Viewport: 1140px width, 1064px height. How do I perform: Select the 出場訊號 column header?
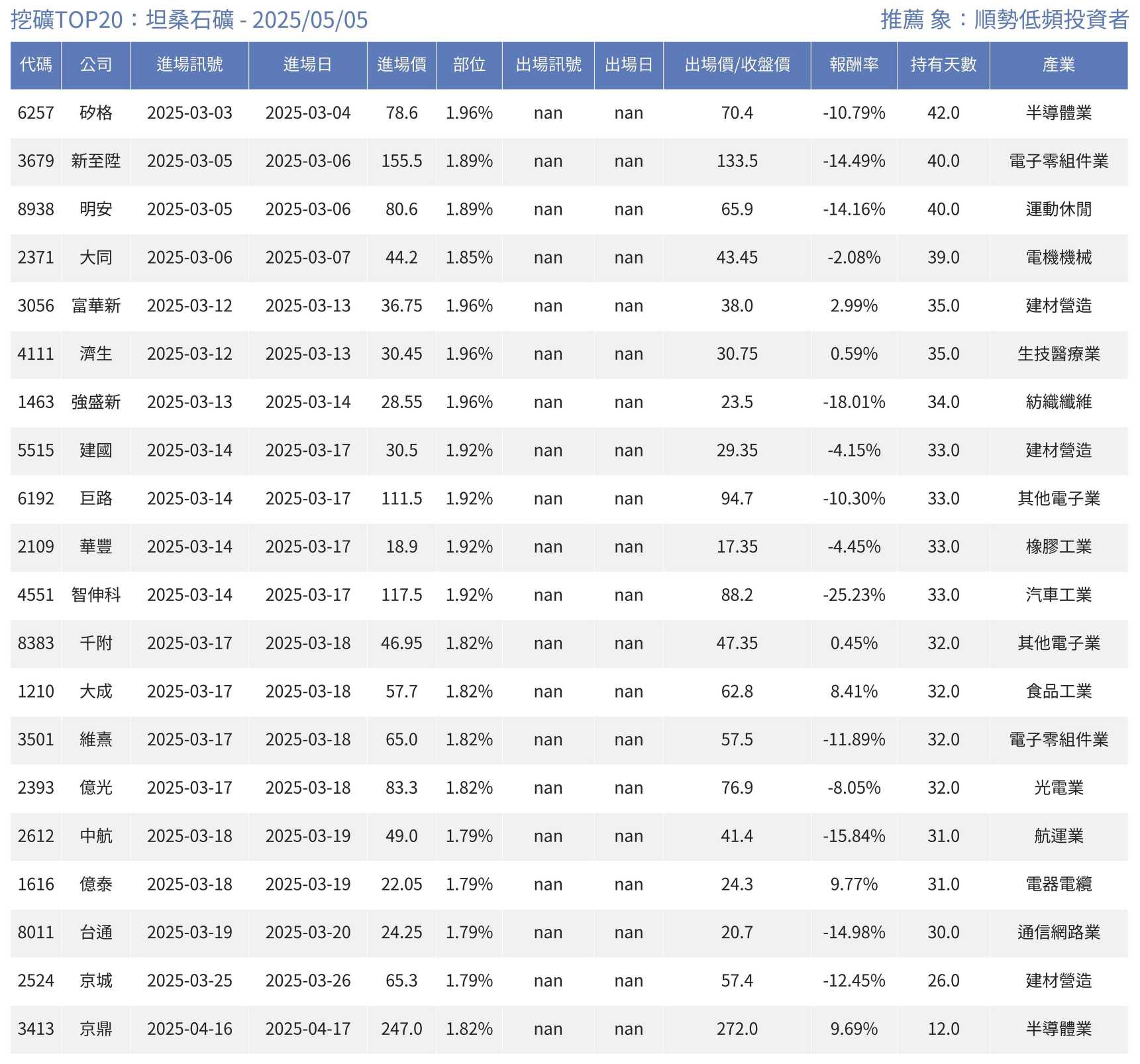[548, 65]
